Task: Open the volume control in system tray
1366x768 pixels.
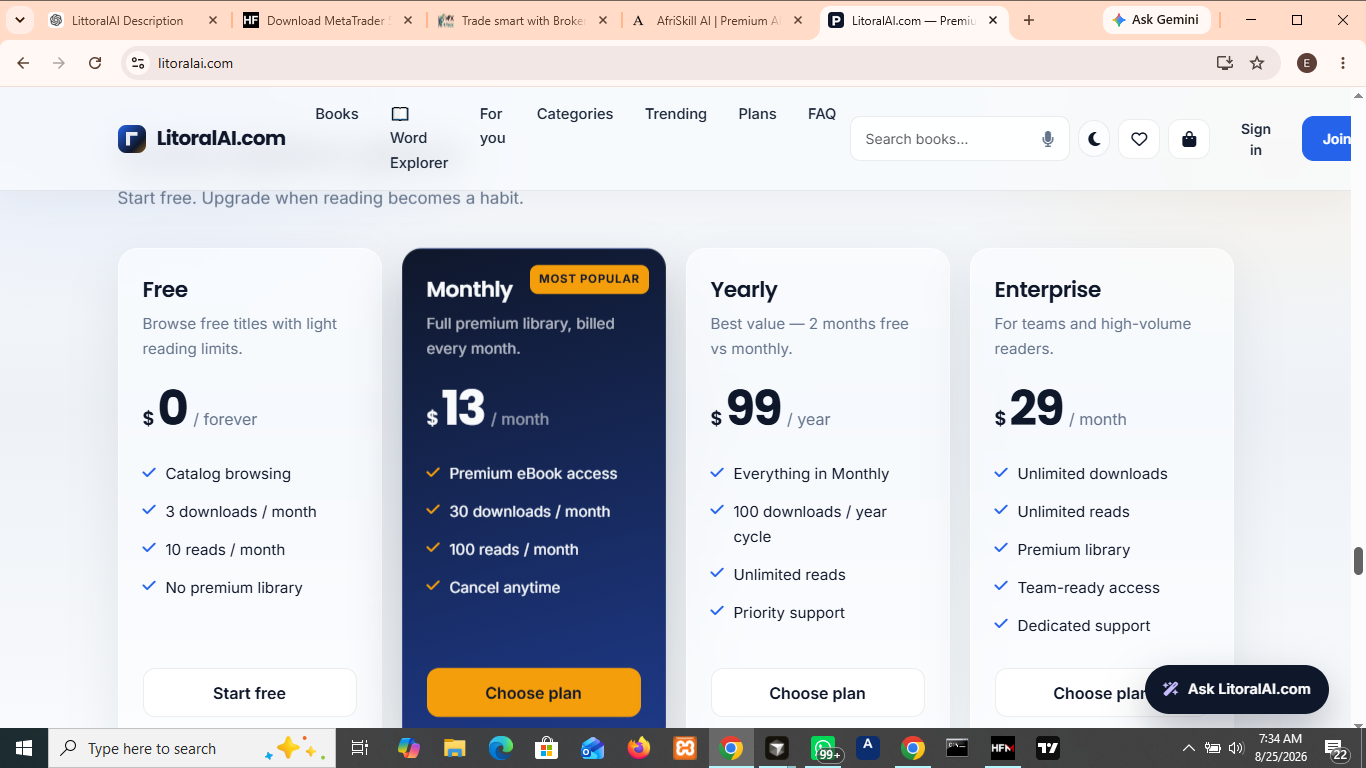Action: click(1236, 748)
